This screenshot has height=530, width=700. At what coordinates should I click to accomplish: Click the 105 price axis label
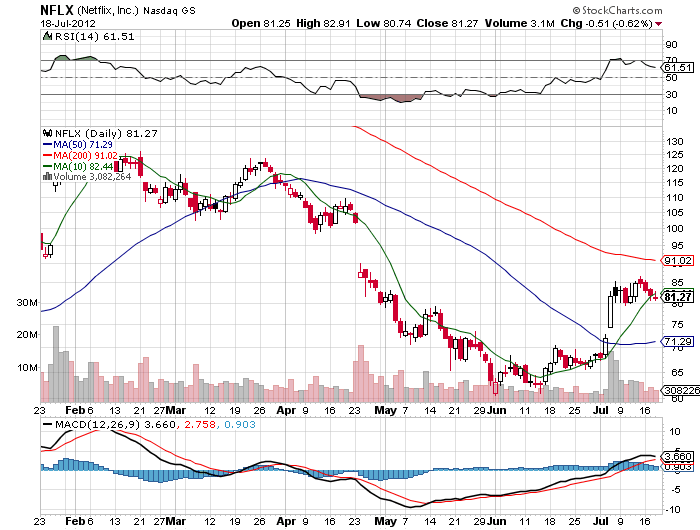coord(675,213)
